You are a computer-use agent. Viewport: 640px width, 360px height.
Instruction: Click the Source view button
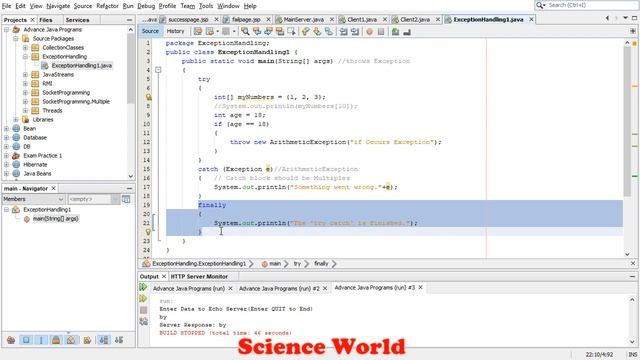pyautogui.click(x=150, y=31)
